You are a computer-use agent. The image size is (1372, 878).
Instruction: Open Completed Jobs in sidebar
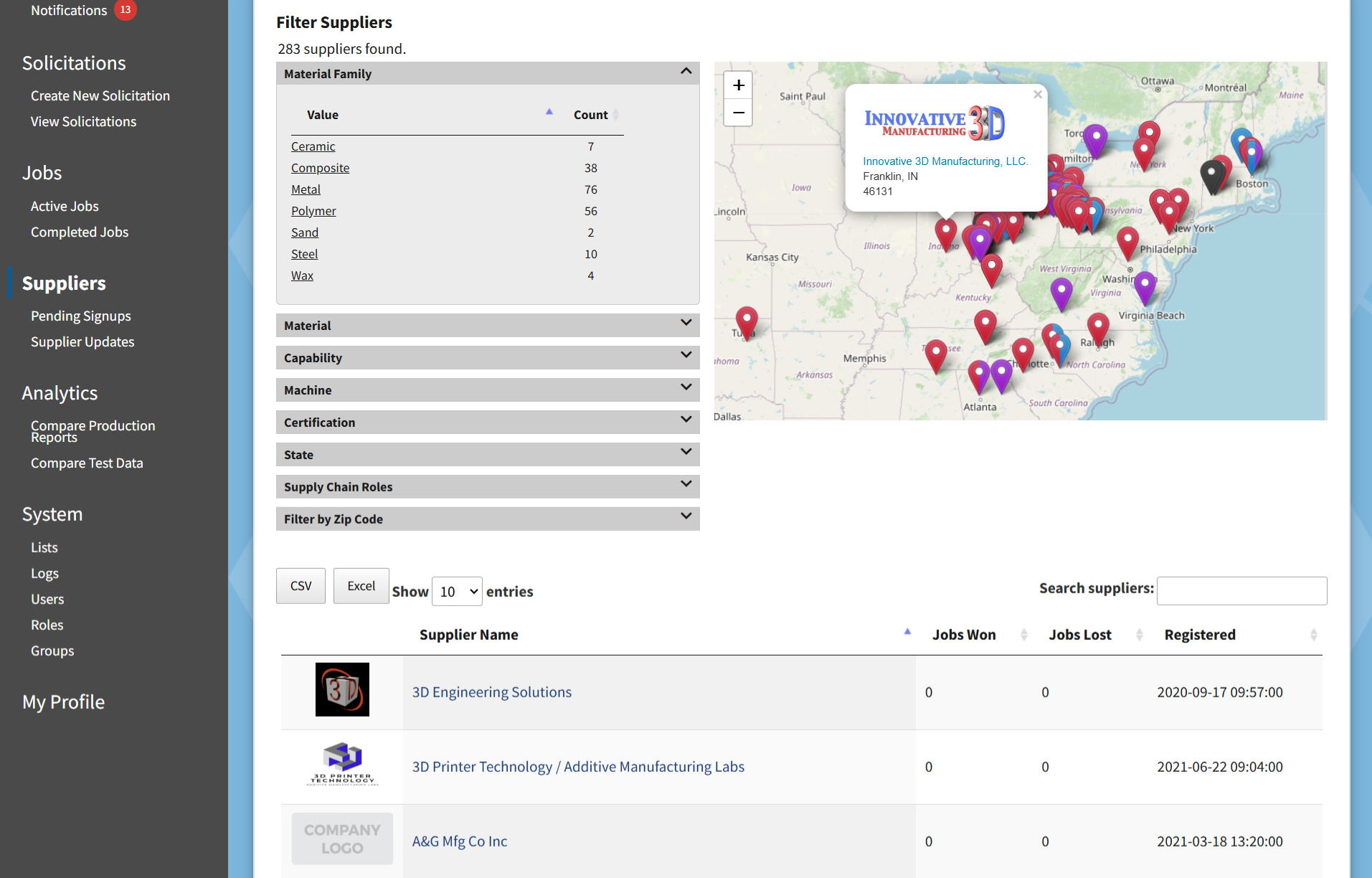[x=80, y=232]
